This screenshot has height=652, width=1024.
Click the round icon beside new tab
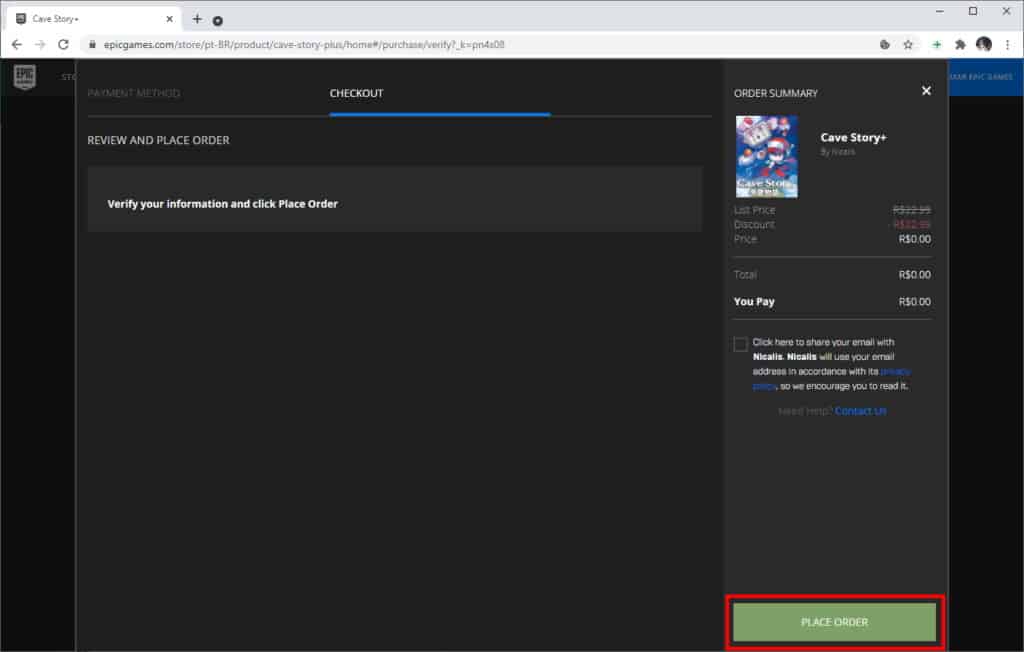(x=217, y=21)
